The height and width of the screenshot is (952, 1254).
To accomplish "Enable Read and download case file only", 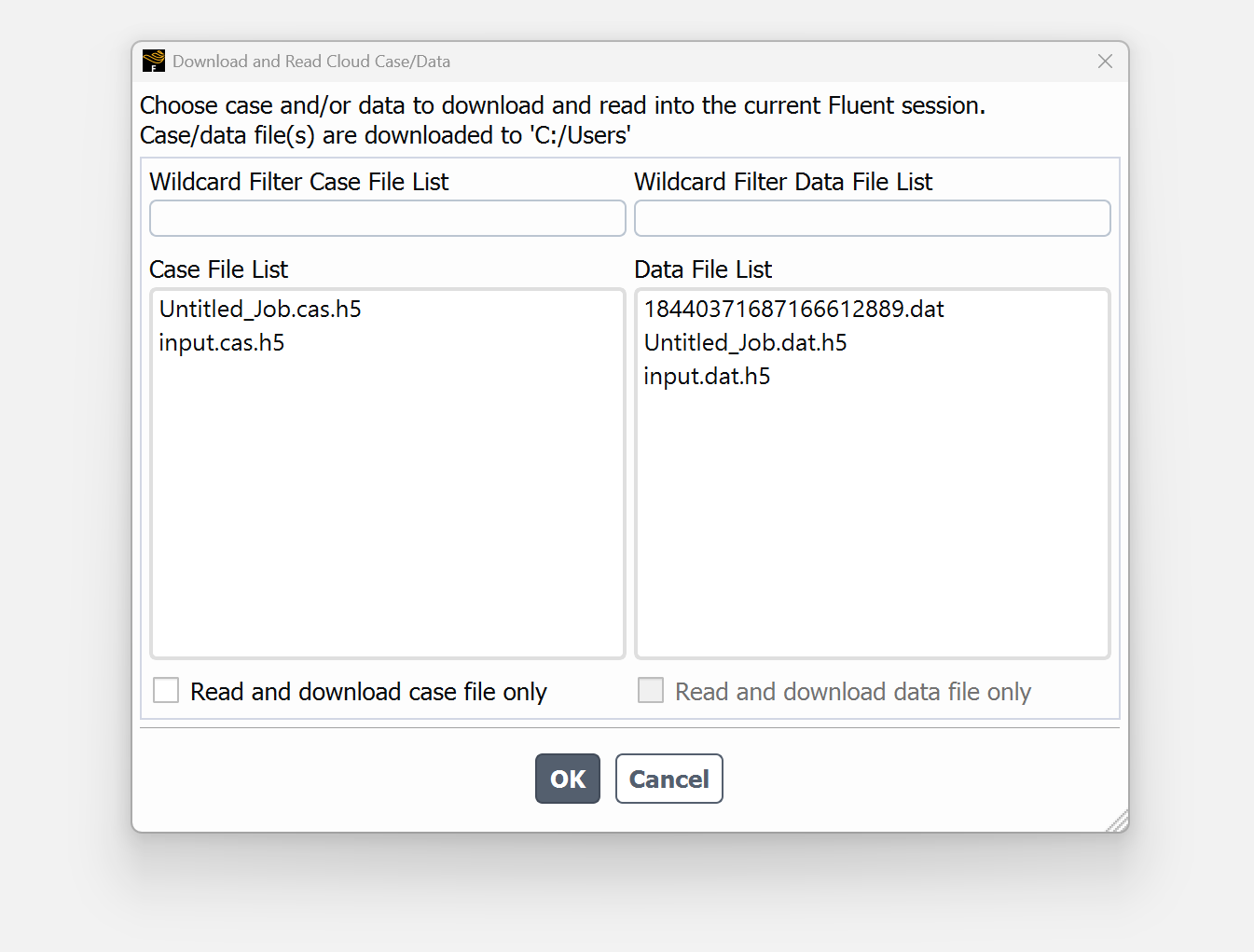I will (166, 691).
